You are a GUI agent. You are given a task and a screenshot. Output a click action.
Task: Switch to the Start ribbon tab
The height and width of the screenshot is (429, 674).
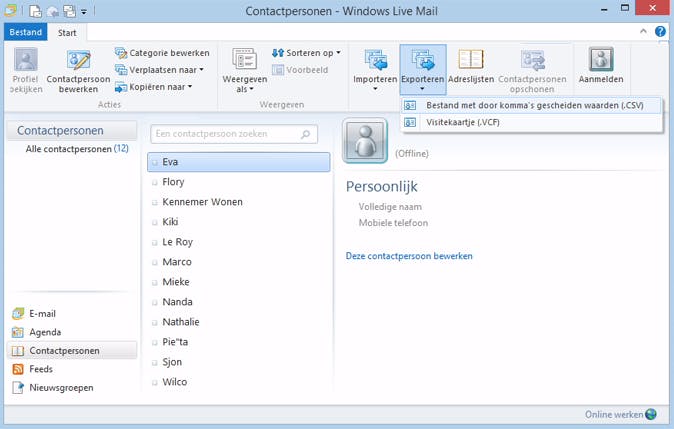click(67, 33)
